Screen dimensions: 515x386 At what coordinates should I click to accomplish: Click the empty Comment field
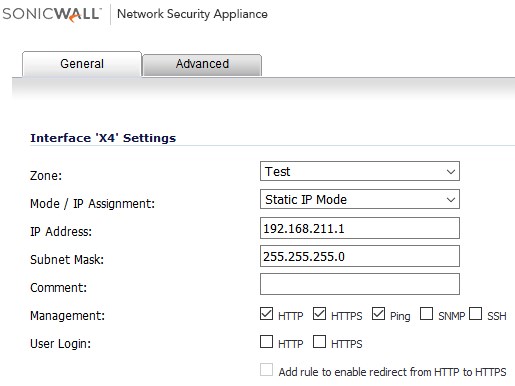(360, 284)
